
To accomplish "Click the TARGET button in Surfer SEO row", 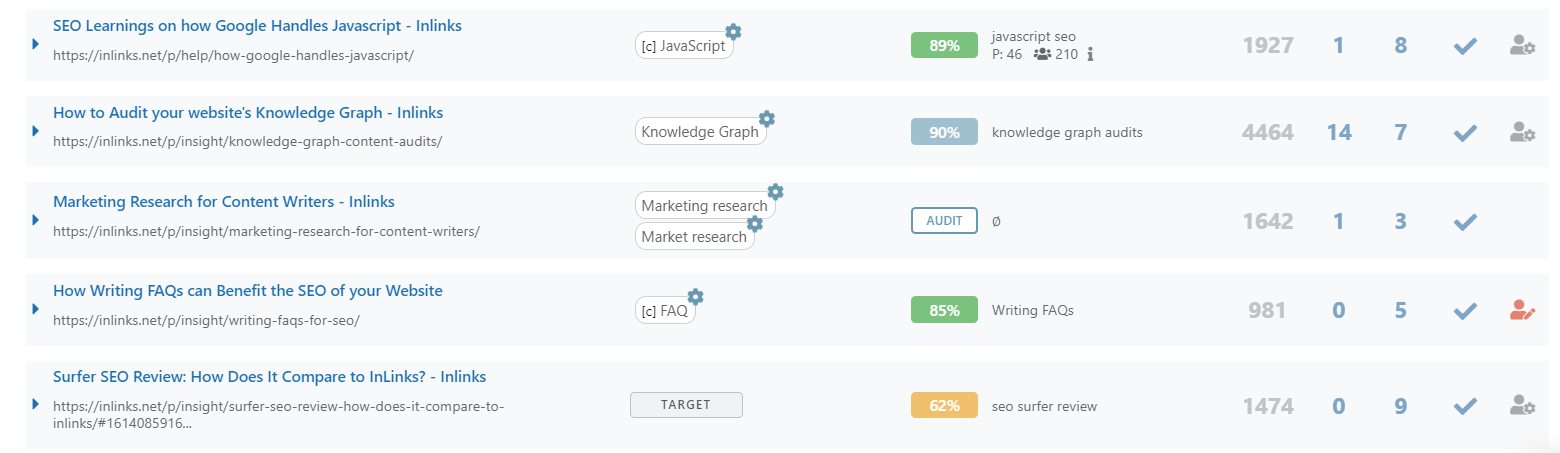I will [686, 405].
